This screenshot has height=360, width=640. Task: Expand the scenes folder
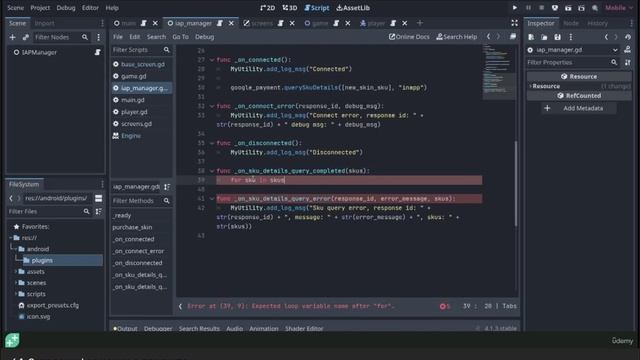point(16,283)
